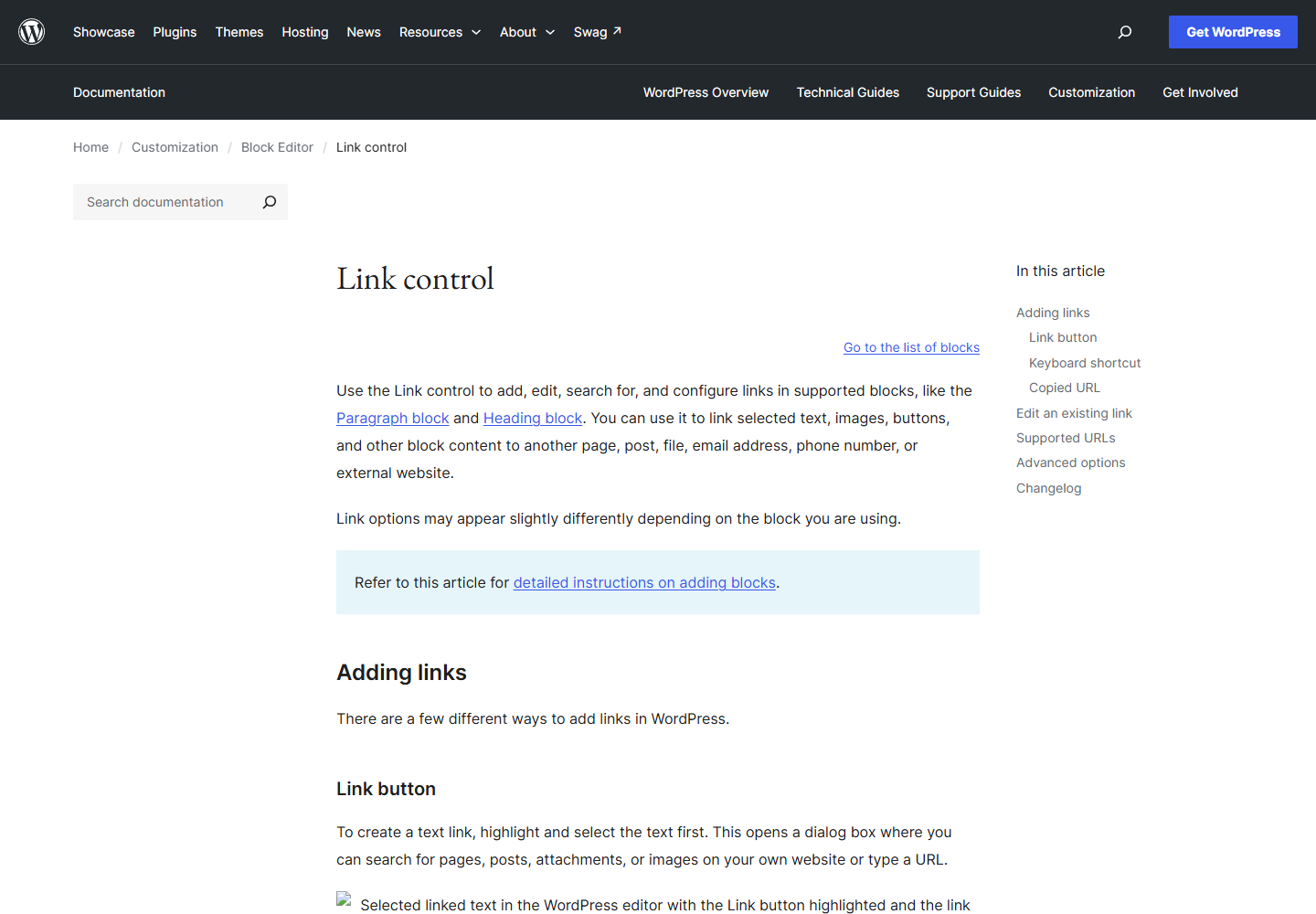
Task: Open the News menu item
Action: 364,32
